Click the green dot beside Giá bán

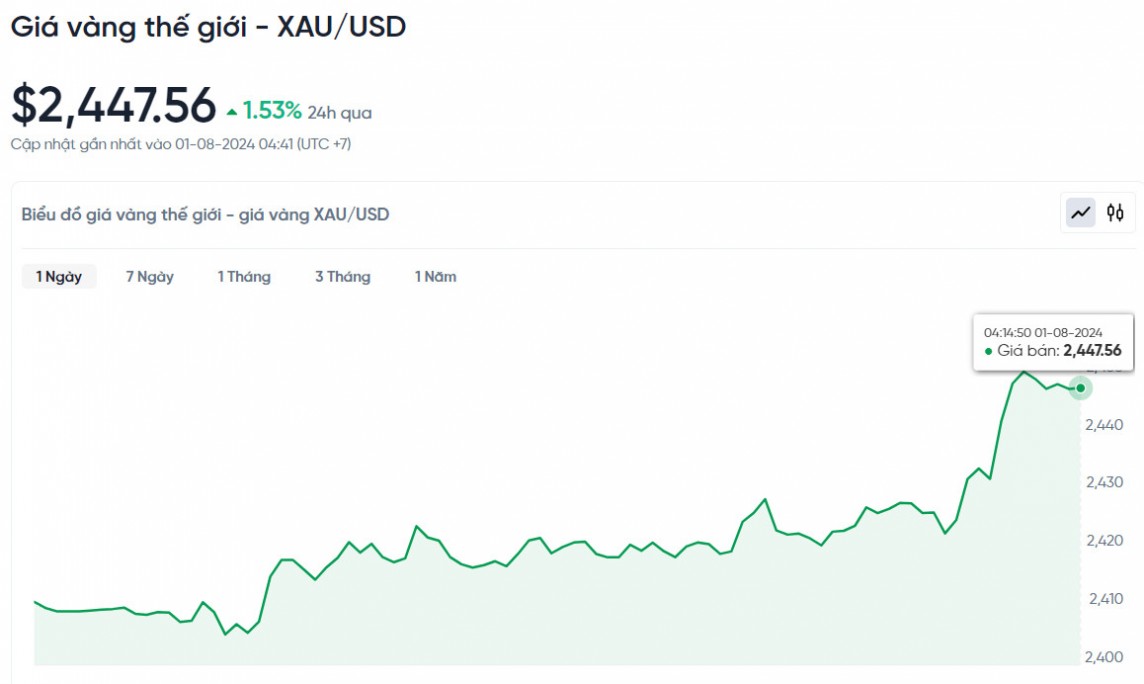(x=989, y=351)
